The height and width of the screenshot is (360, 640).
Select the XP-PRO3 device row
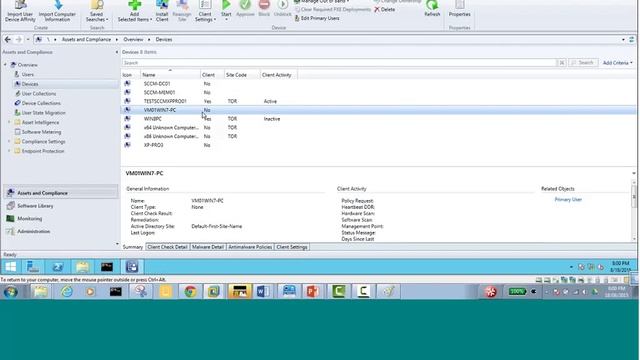coord(378,145)
